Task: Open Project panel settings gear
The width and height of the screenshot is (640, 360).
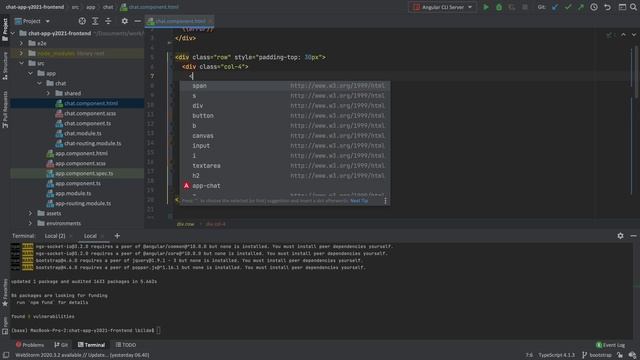Action: click(124, 21)
